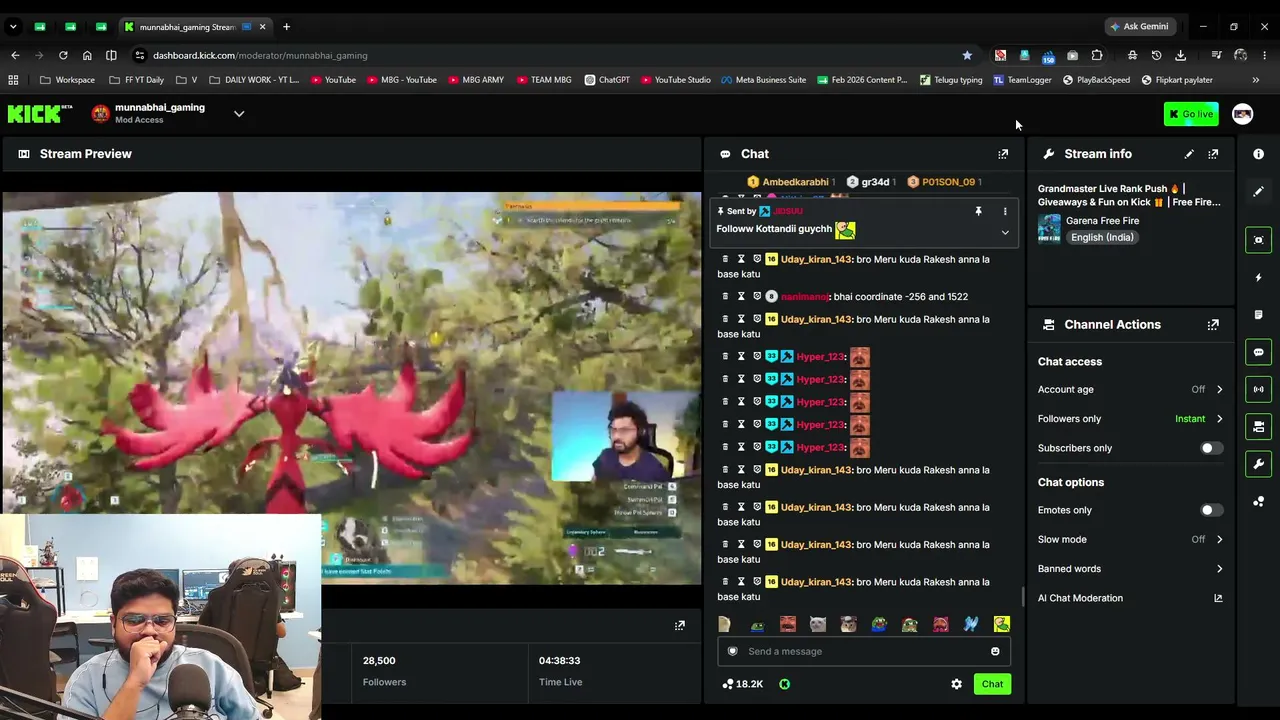
Task: Click the 04:38:33 Time Live stat
Action: 560,671
